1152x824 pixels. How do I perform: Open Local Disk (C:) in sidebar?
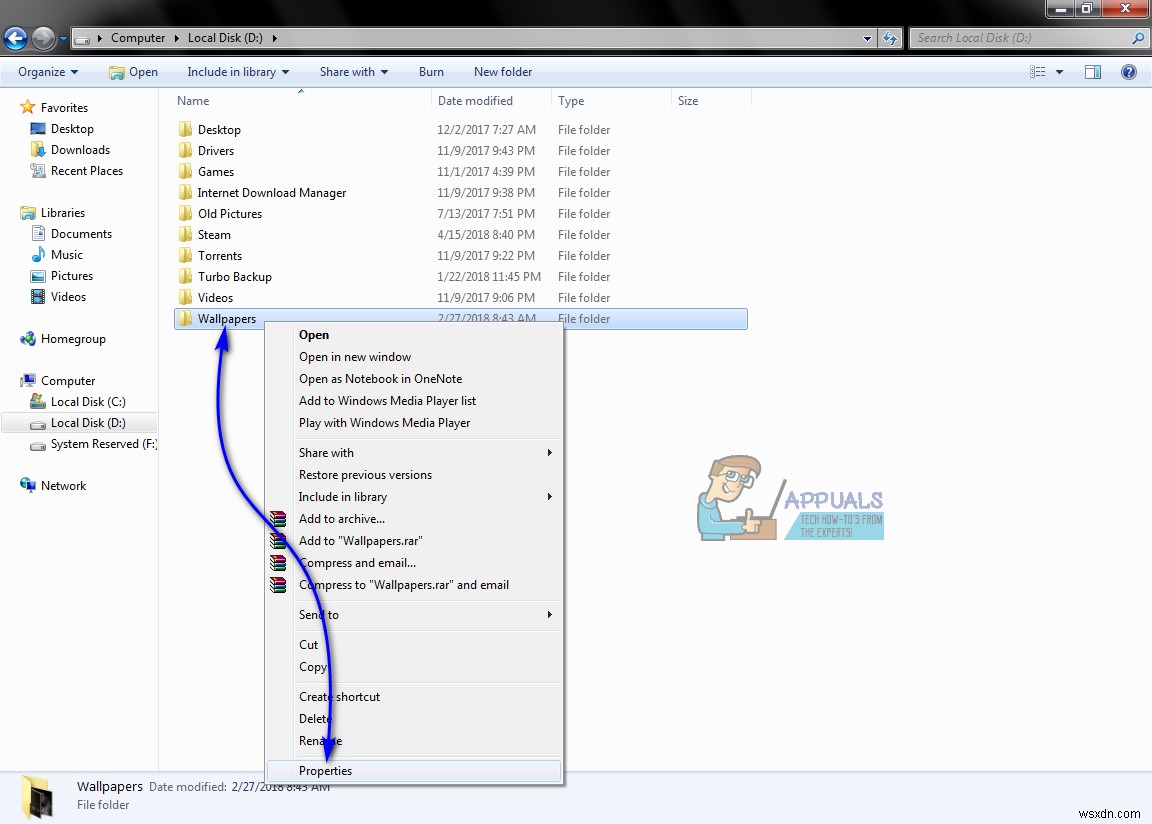[x=88, y=402]
